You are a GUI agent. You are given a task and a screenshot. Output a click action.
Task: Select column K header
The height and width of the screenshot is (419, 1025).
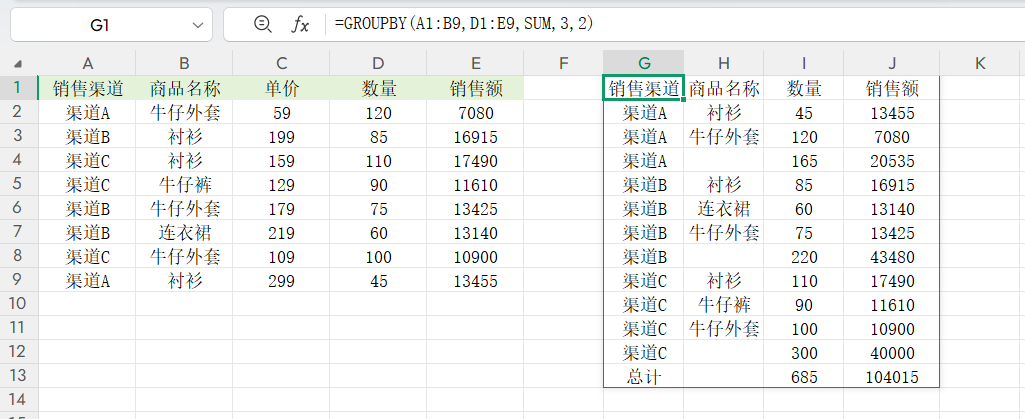click(980, 64)
